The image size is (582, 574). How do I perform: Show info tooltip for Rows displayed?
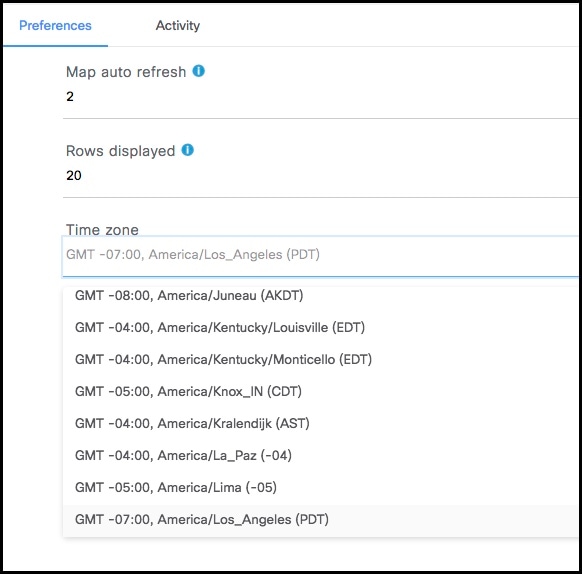pyautogui.click(x=187, y=150)
